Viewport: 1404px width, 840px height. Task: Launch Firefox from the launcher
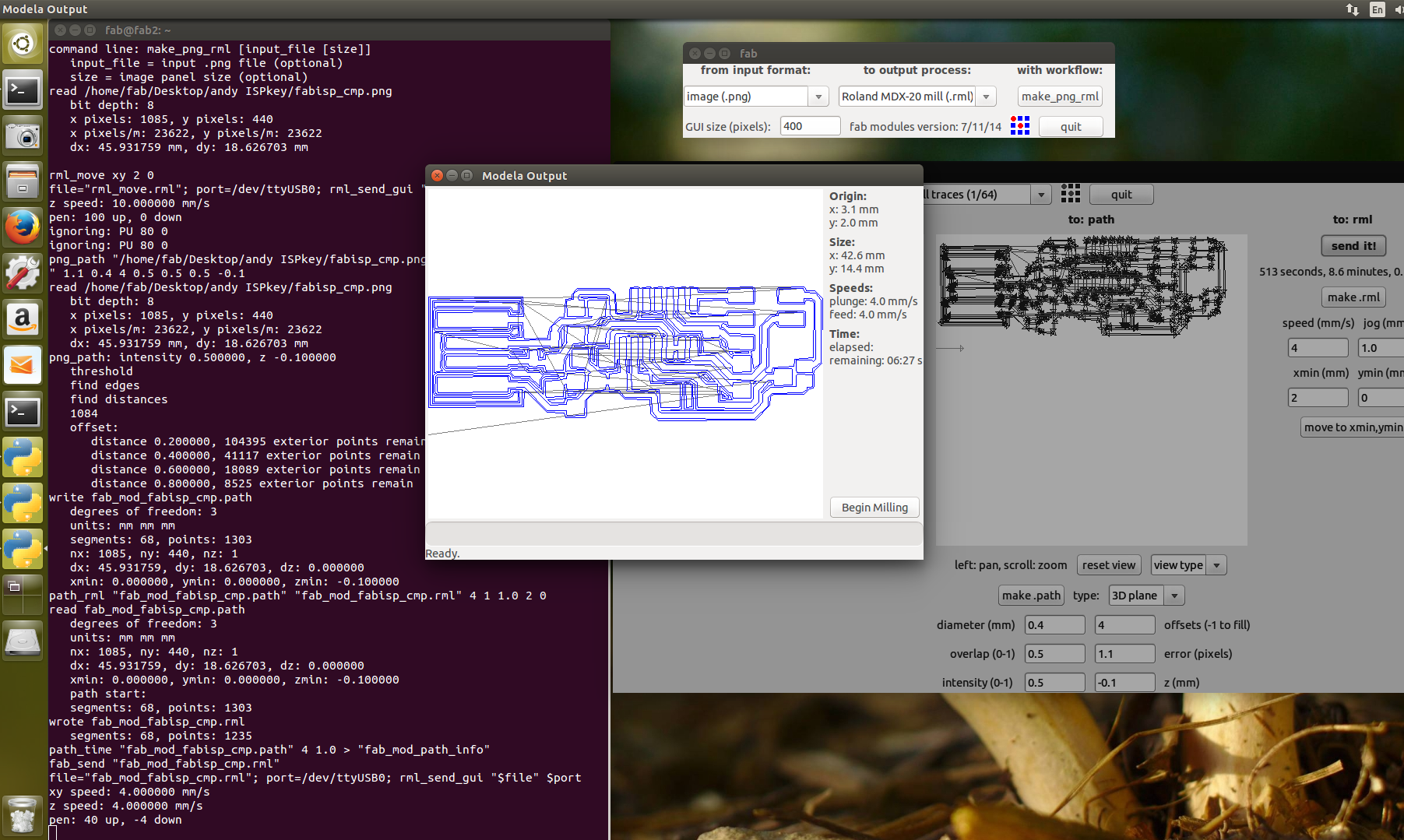coord(23,227)
